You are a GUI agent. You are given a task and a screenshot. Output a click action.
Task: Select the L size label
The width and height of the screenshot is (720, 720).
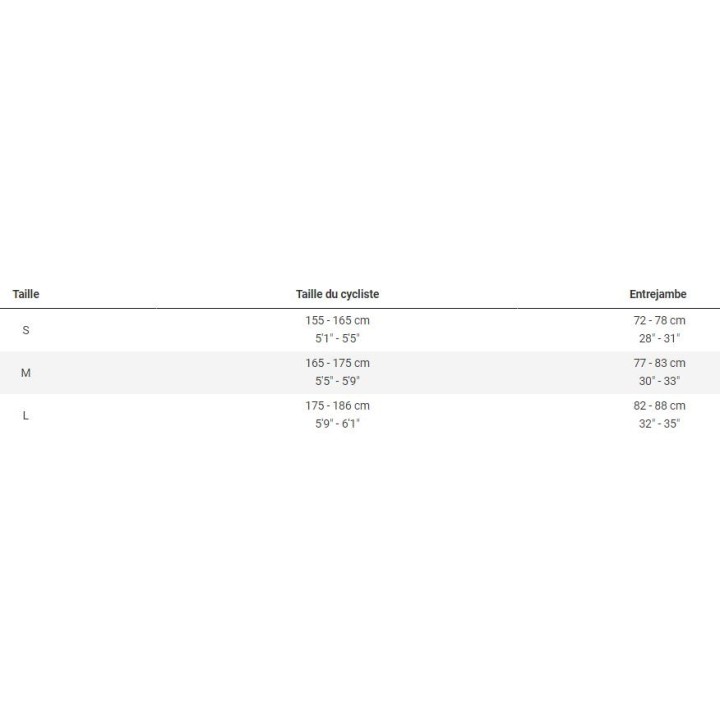[26, 415]
